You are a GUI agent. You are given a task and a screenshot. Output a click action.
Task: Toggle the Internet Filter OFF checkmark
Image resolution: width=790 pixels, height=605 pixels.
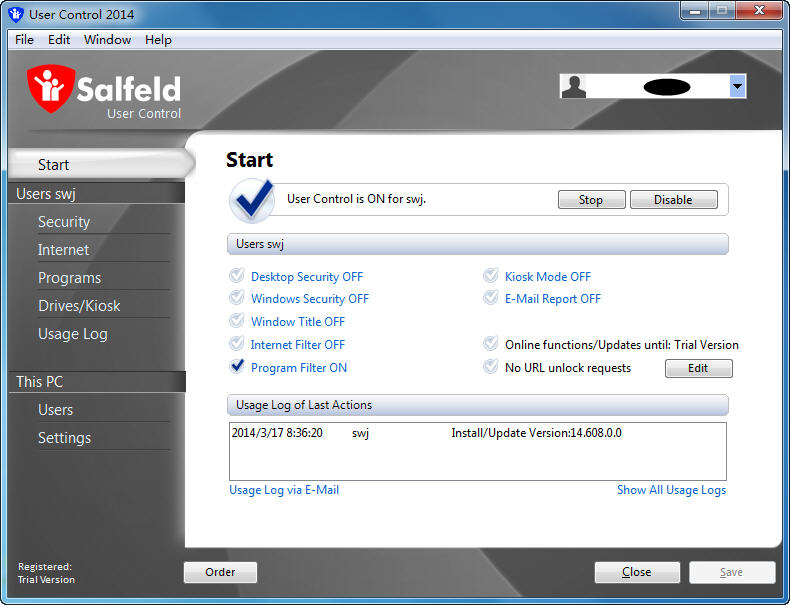pos(237,344)
